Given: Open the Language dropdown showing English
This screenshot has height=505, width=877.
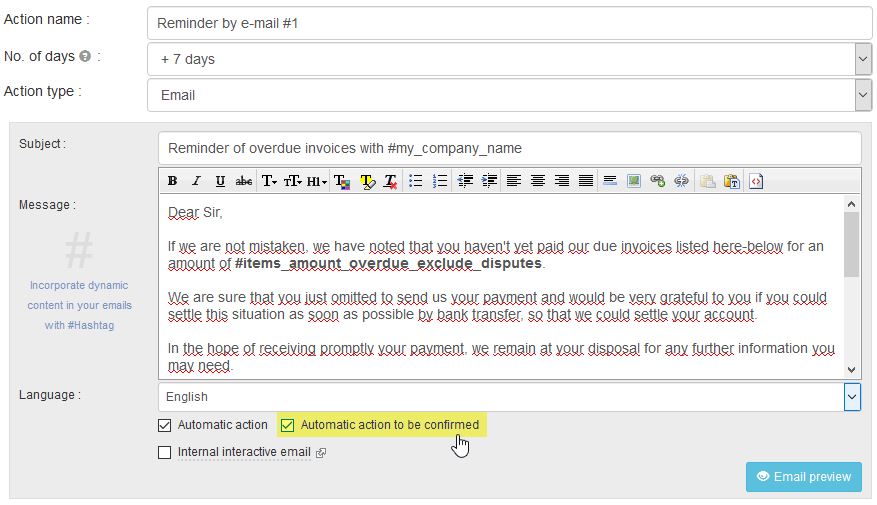Looking at the screenshot, I should (x=852, y=397).
